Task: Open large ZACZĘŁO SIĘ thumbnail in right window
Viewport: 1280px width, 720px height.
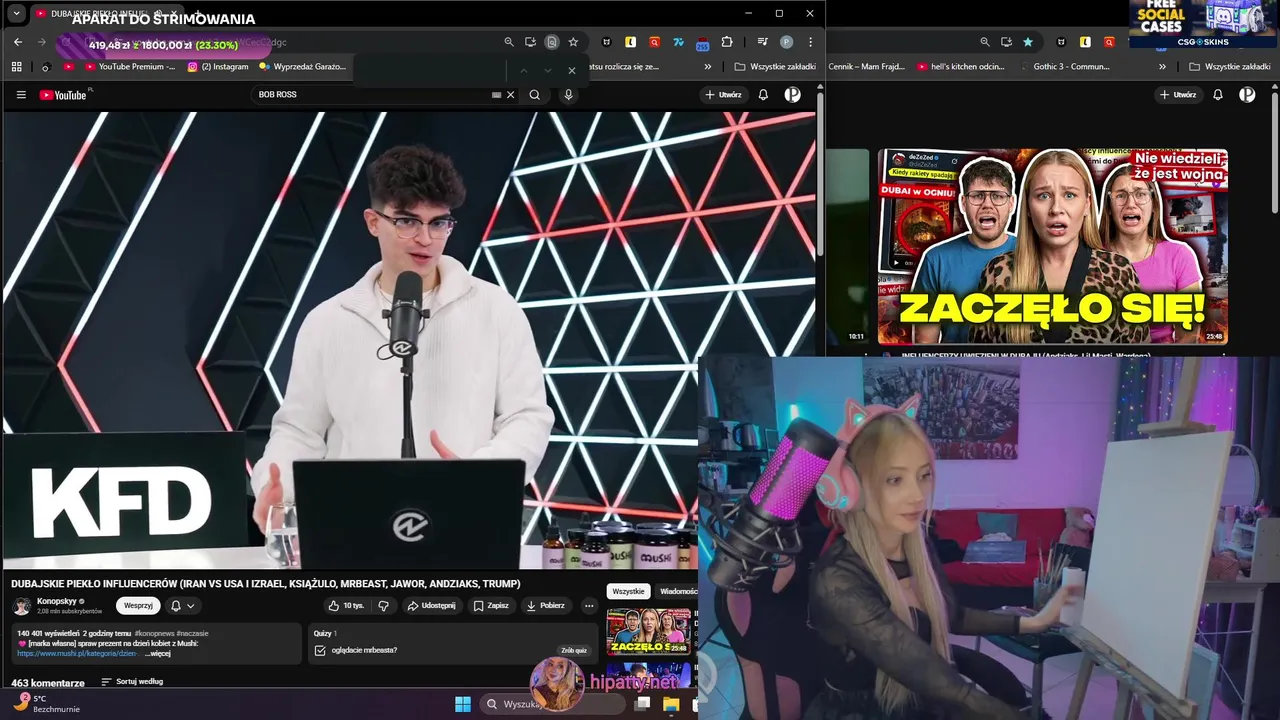Action: [1053, 246]
